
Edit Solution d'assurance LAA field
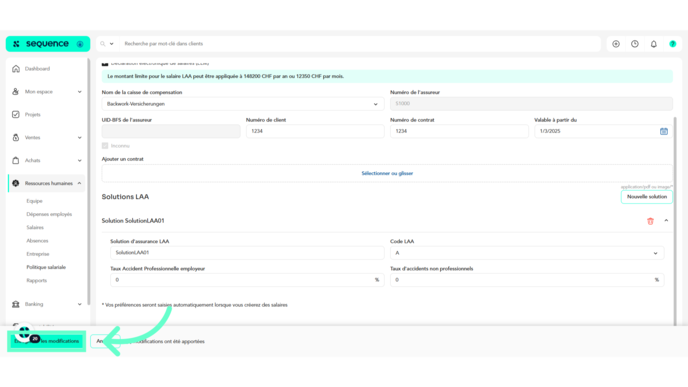(247, 253)
